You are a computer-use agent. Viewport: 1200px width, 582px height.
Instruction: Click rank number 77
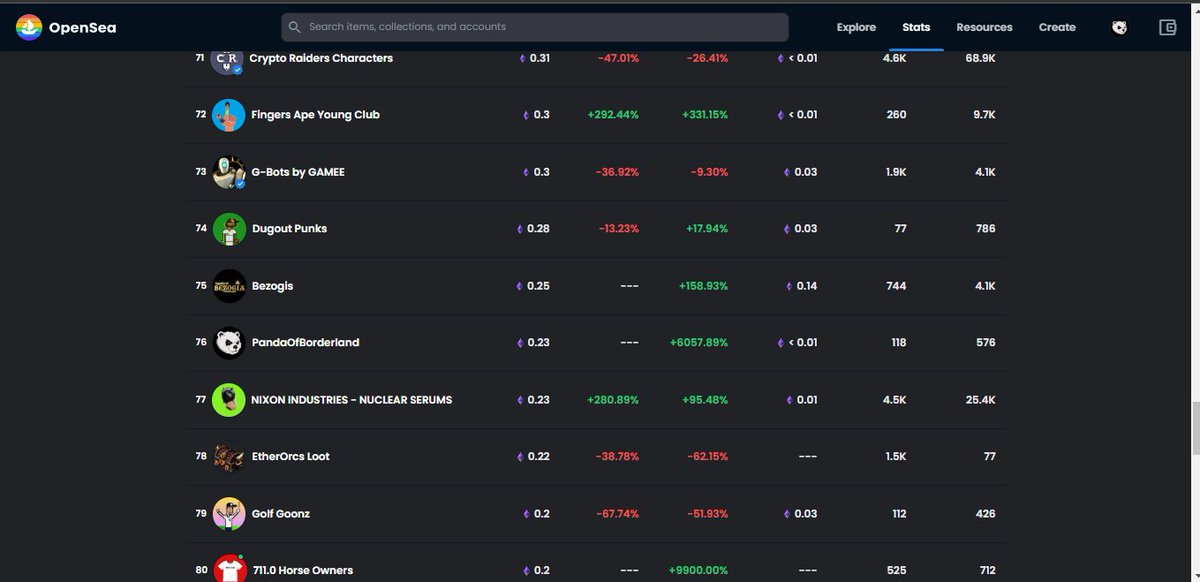coord(201,399)
